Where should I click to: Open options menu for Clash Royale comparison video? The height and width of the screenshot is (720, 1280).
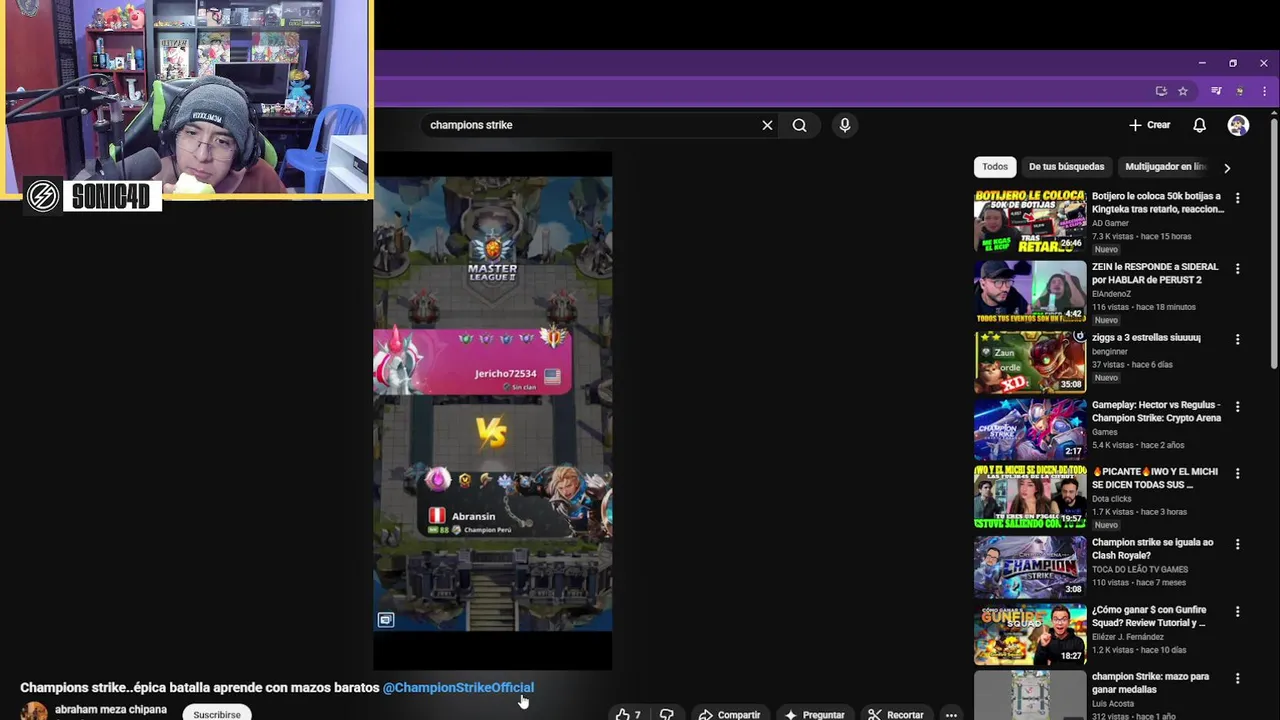coord(1237,545)
